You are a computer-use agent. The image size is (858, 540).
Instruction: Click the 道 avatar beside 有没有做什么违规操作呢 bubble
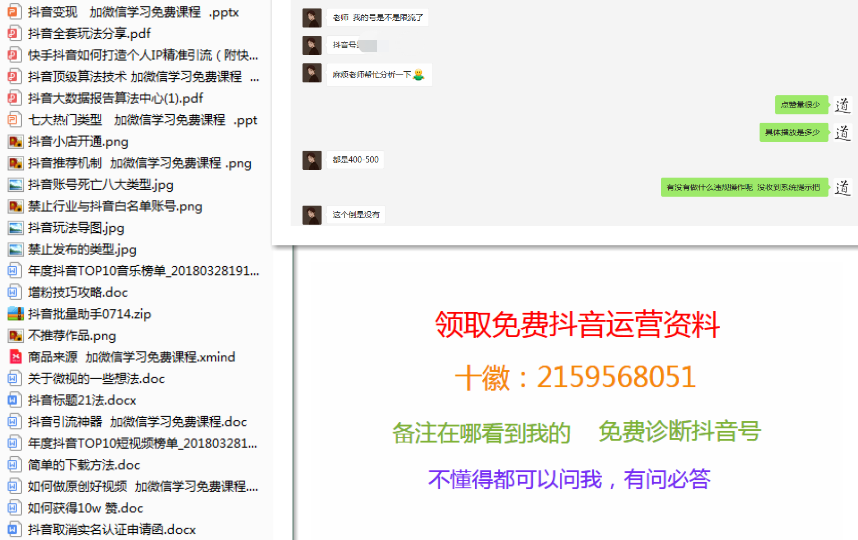(x=843, y=187)
